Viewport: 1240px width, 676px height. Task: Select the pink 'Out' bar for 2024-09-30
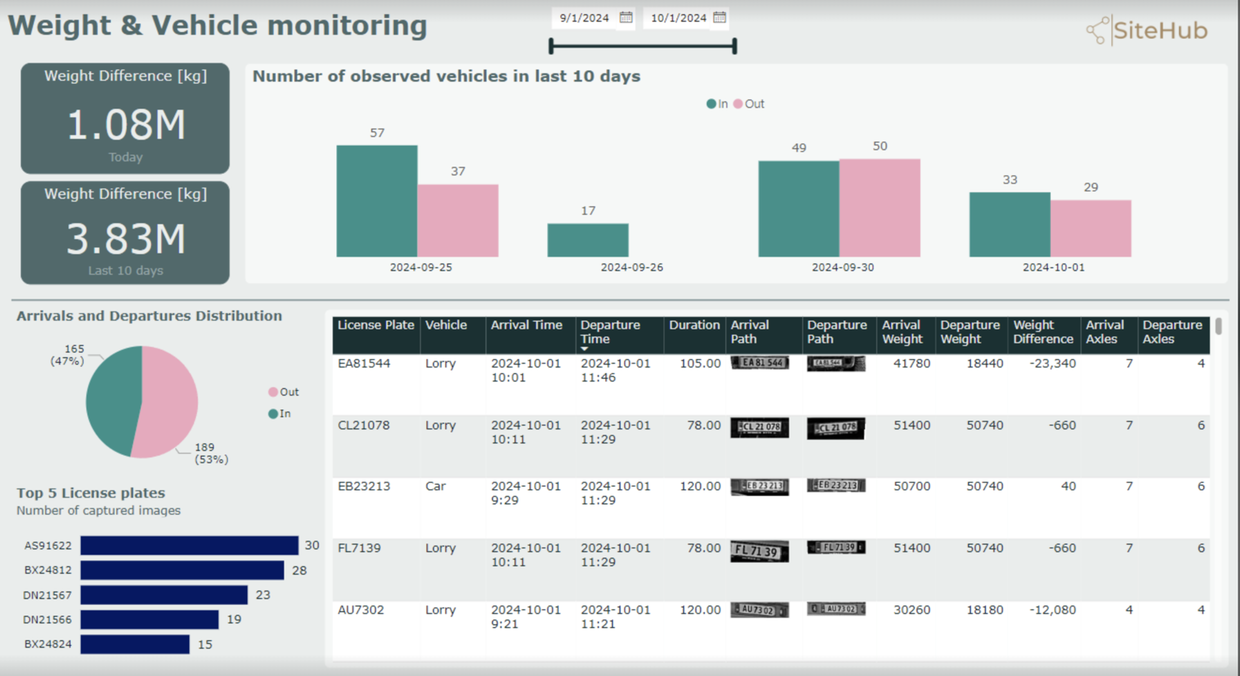(880, 208)
